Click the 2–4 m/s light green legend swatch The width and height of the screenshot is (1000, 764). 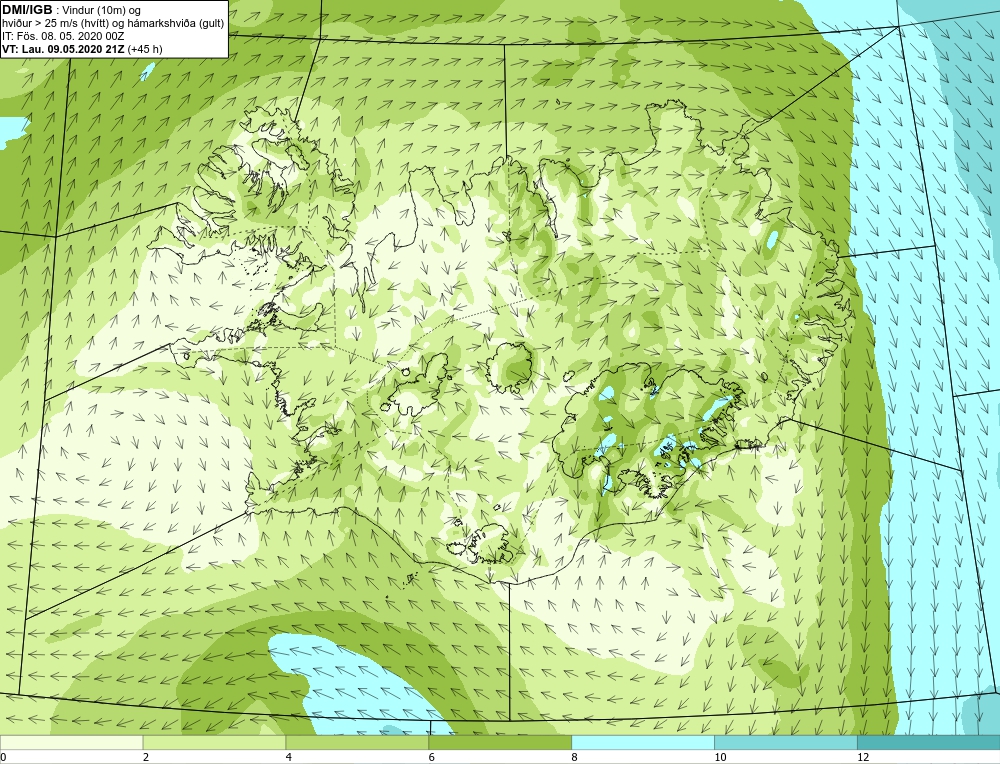(214, 742)
